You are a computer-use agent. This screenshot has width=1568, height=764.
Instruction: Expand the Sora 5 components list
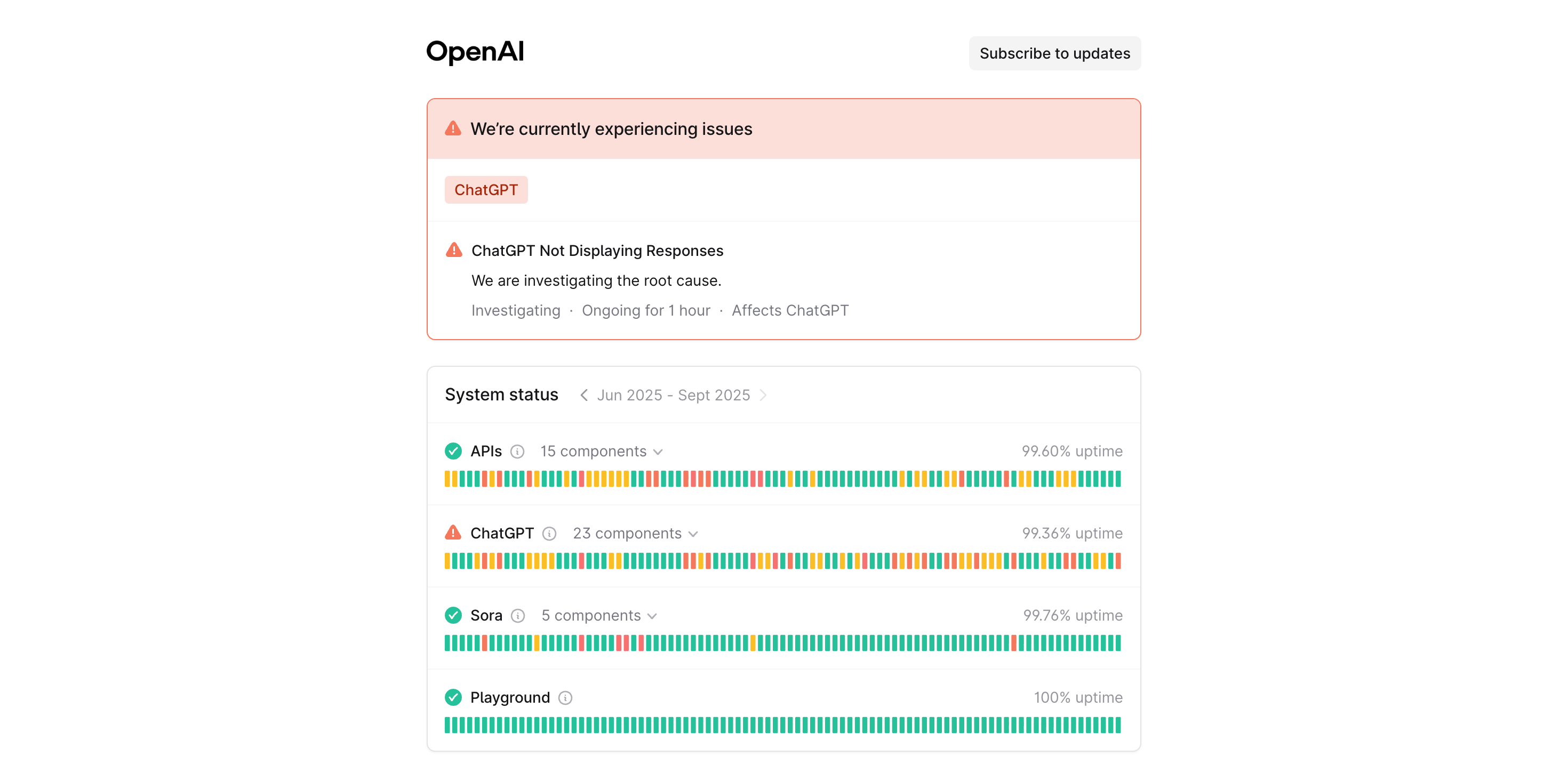(x=599, y=616)
